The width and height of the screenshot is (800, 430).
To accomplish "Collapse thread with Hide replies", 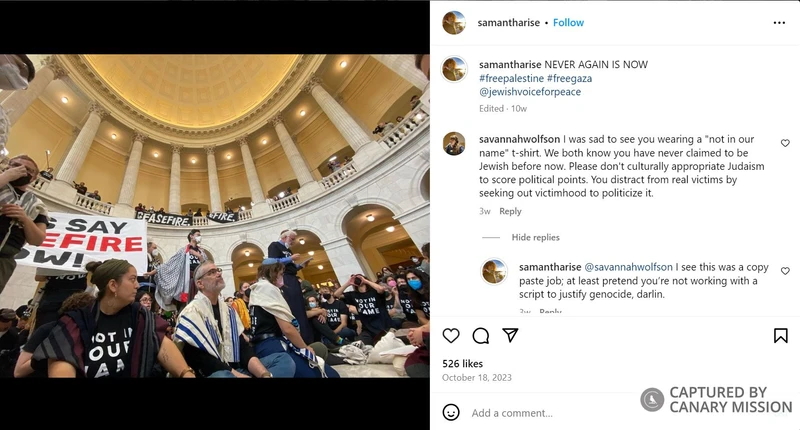I will click(535, 237).
